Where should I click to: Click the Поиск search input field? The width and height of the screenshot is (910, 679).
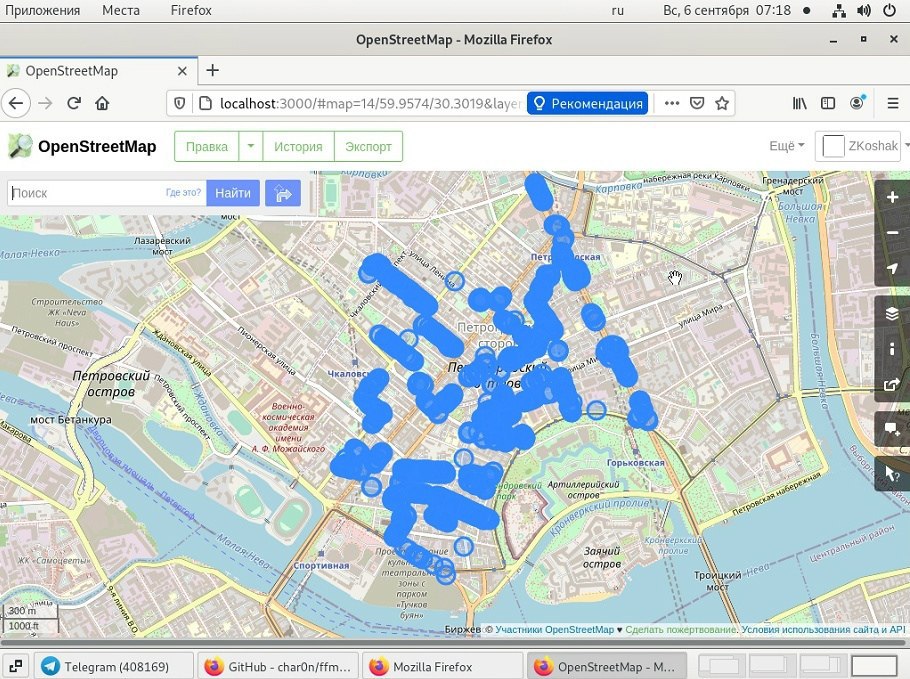[x=85, y=193]
